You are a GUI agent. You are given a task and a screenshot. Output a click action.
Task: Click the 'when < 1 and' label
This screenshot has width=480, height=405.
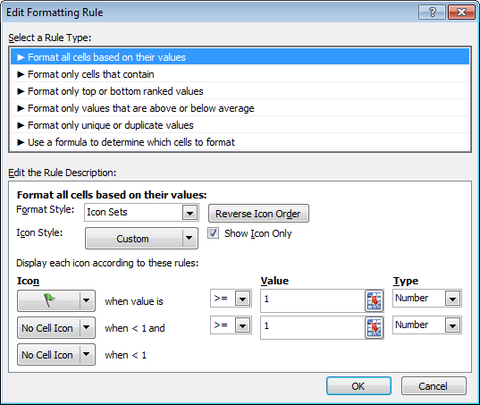pos(135,328)
